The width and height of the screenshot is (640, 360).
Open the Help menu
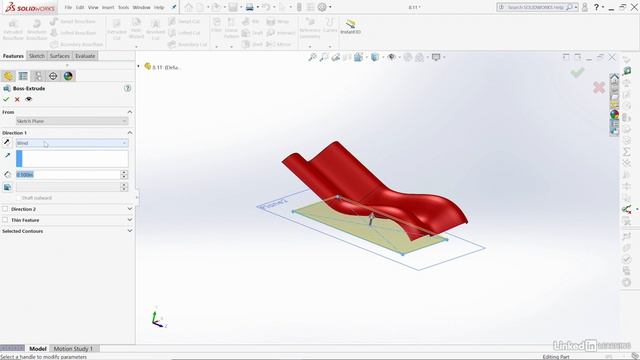pyautogui.click(x=159, y=7)
